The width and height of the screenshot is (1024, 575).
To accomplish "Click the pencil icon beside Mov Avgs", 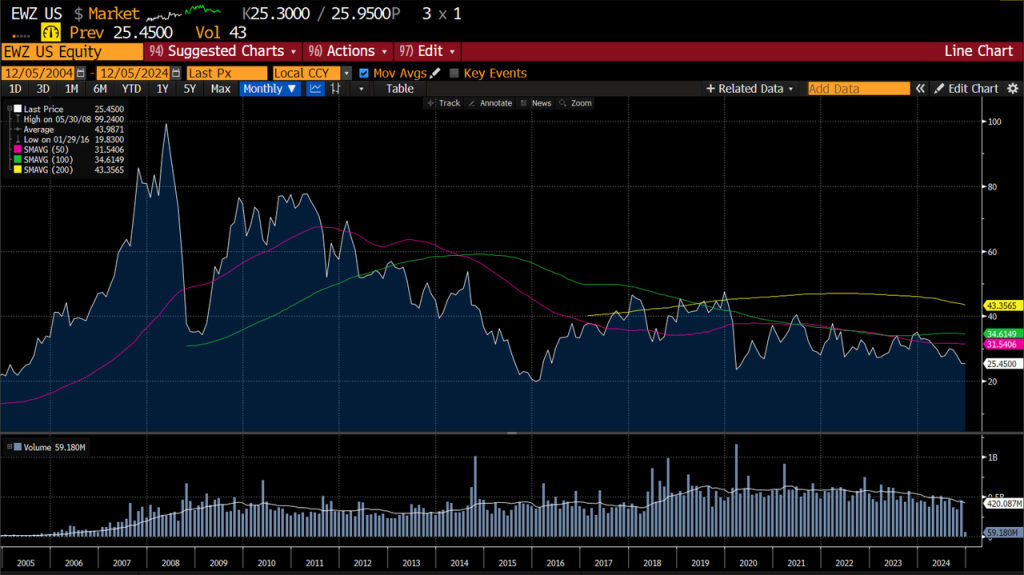I will [x=435, y=73].
